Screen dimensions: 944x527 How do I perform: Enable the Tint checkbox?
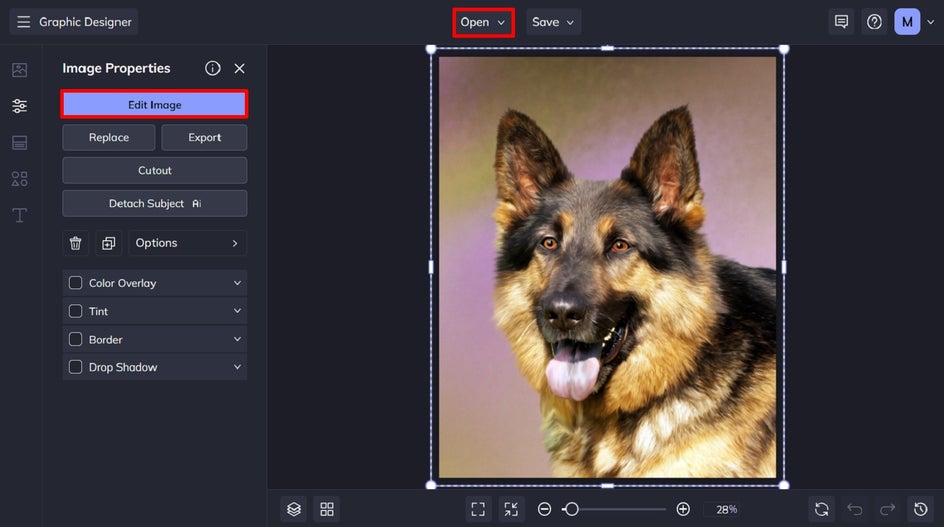coord(75,311)
